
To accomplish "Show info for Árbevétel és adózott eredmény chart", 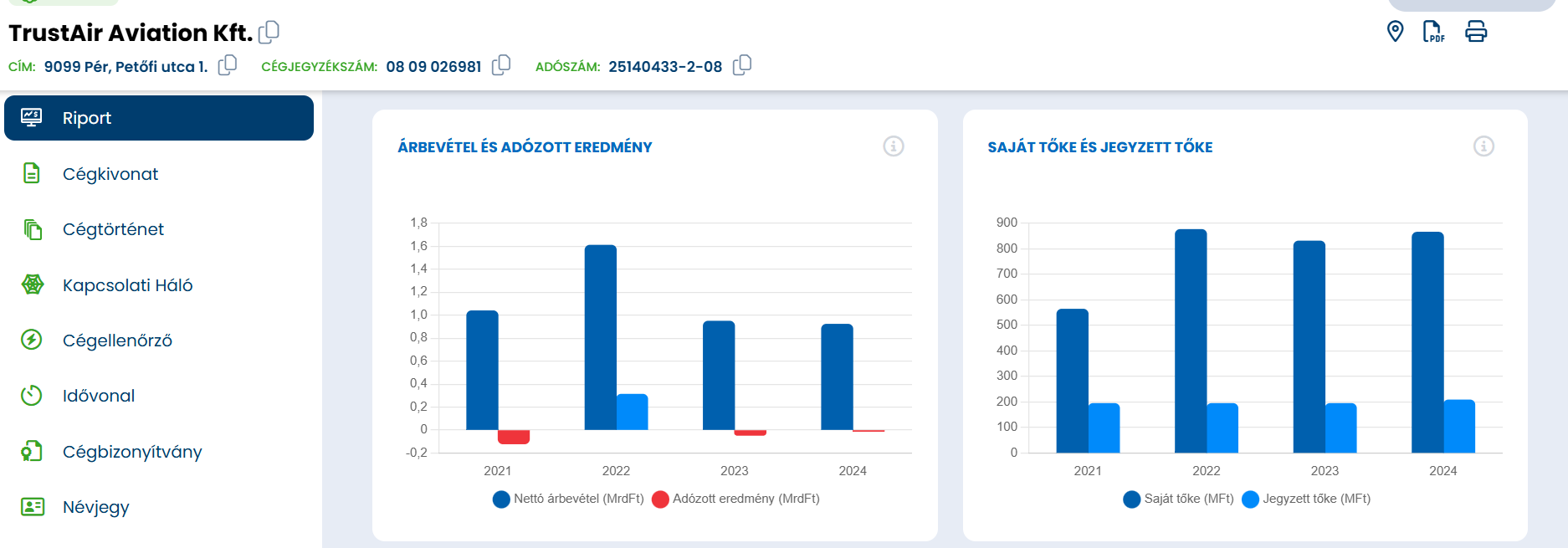I will coord(894,146).
